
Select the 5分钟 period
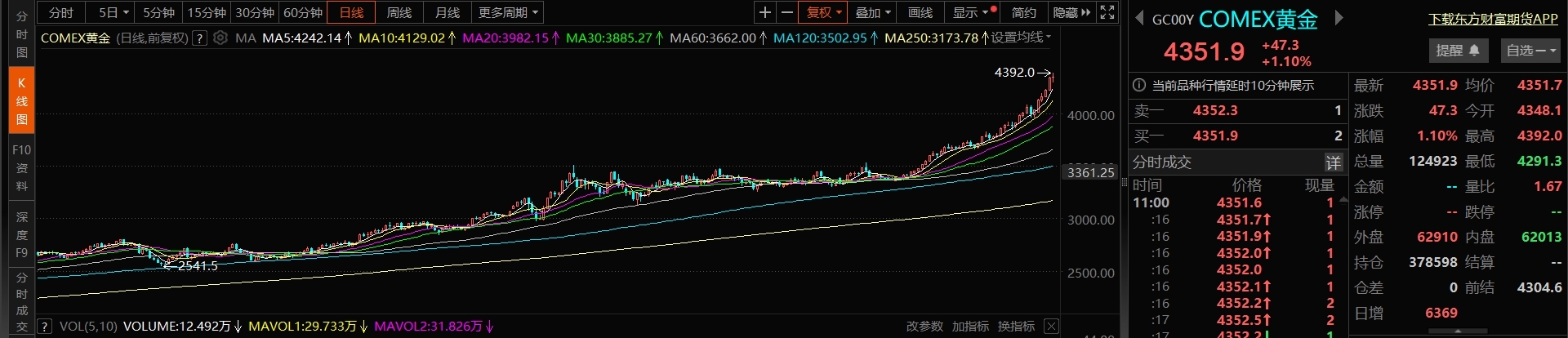click(158, 12)
